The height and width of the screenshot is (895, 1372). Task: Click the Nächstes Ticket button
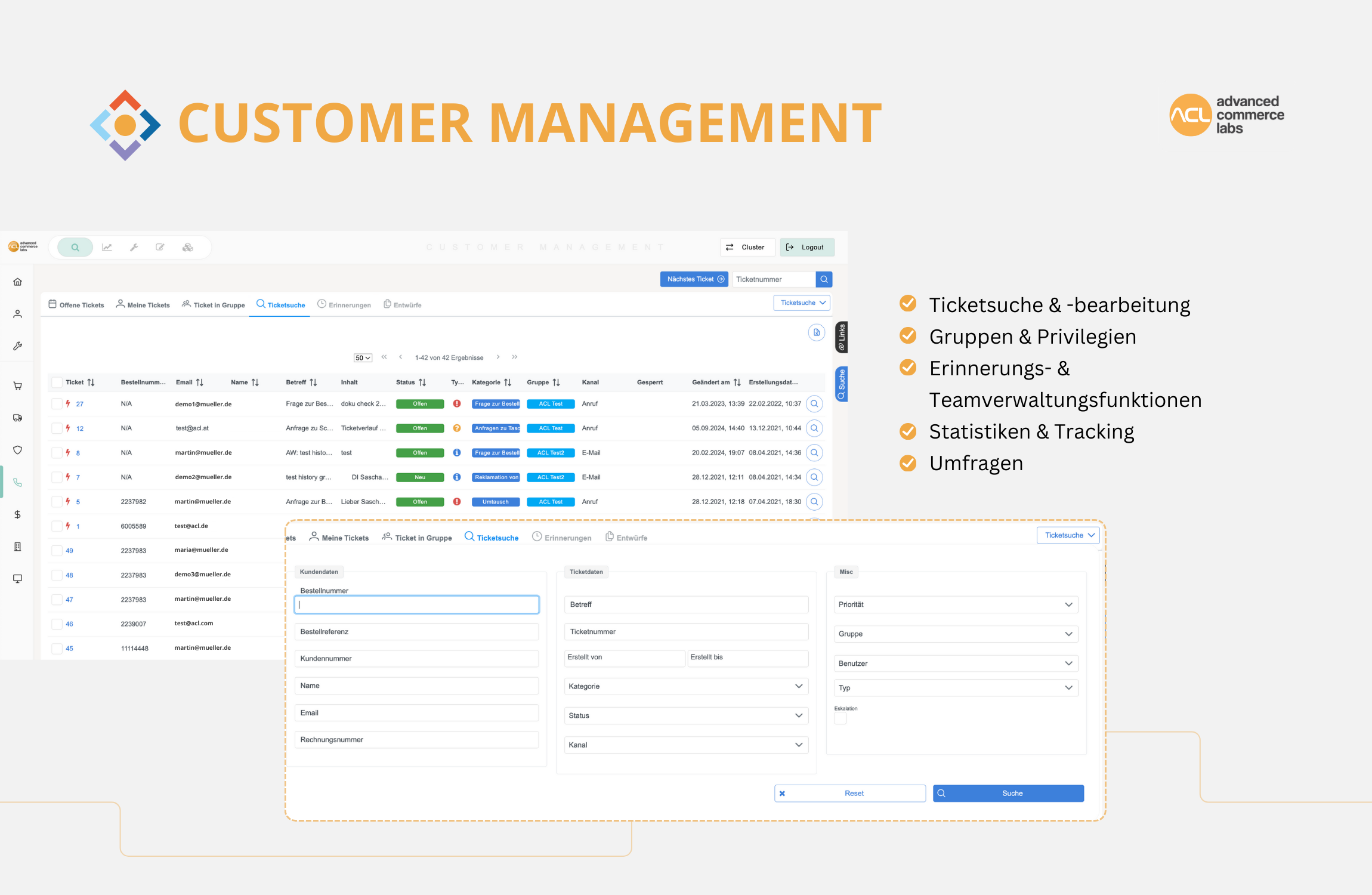tap(694, 279)
